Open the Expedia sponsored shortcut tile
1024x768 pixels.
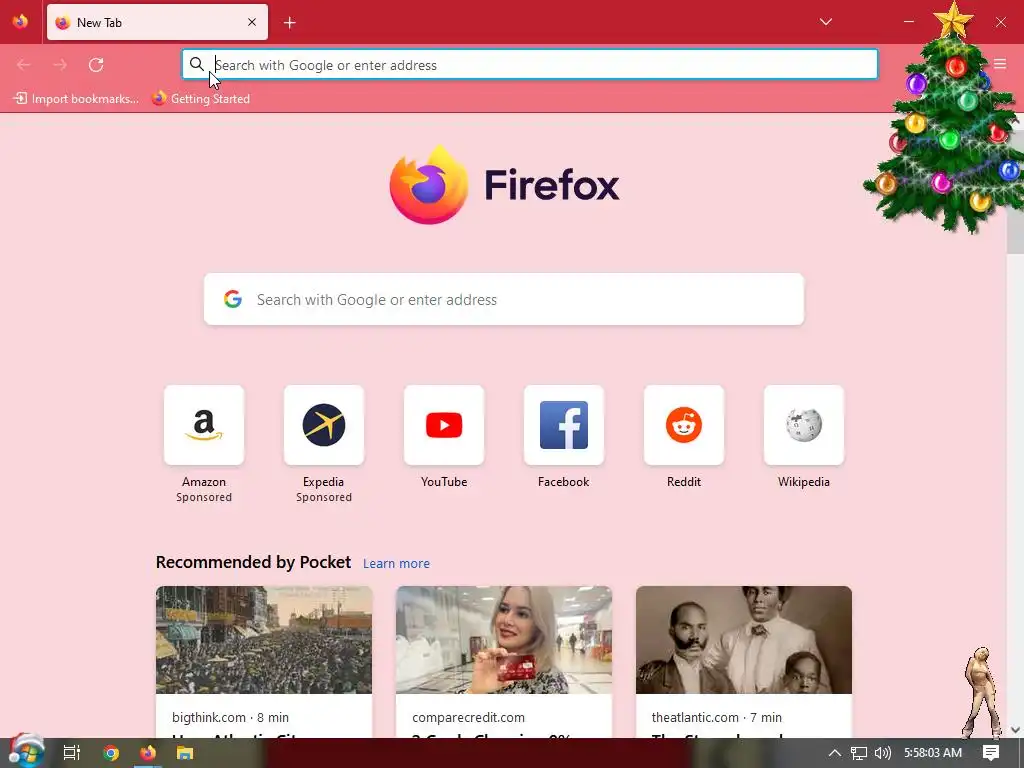pyautogui.click(x=324, y=425)
